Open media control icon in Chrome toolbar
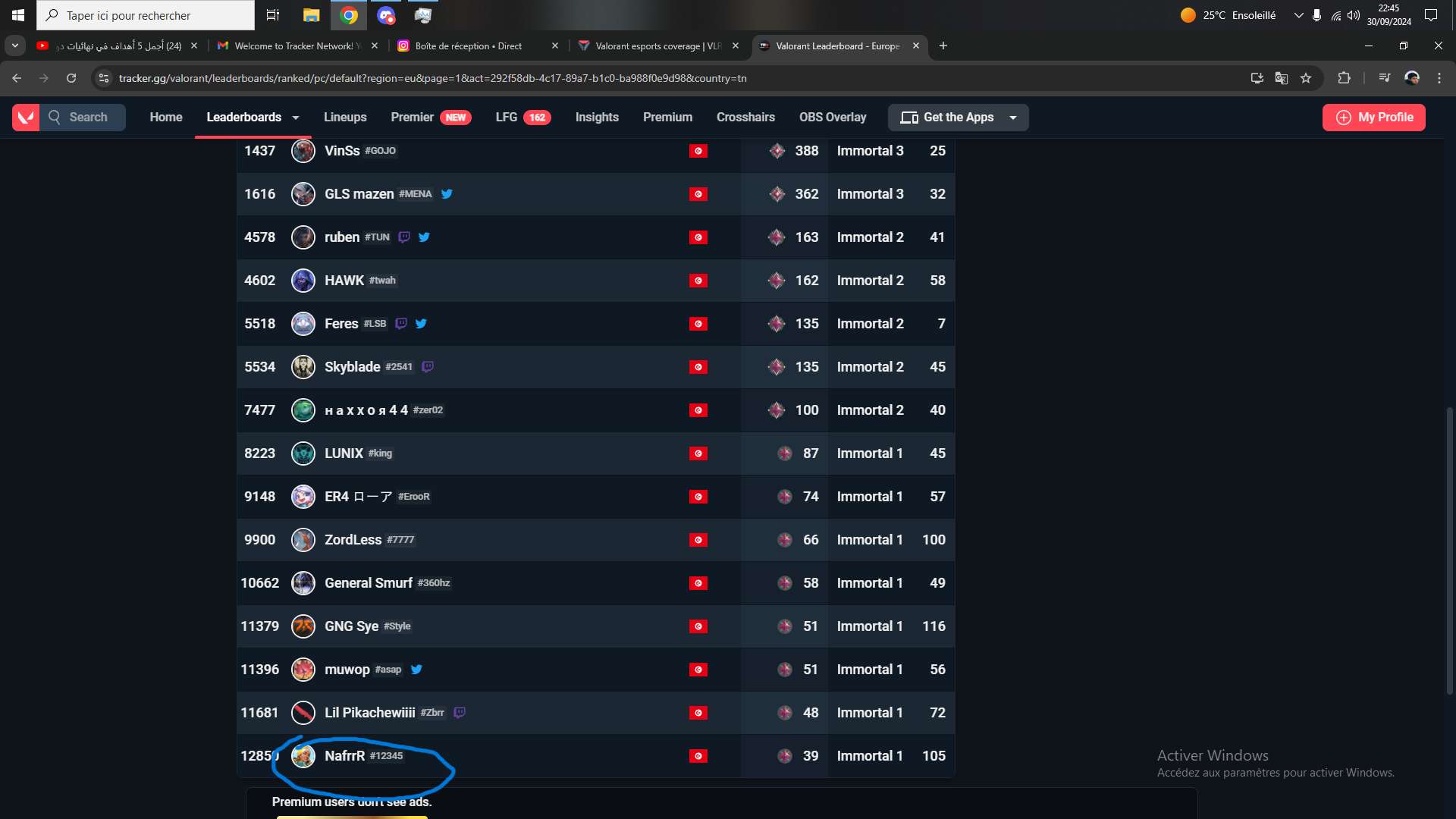The image size is (1456, 819). [1385, 78]
